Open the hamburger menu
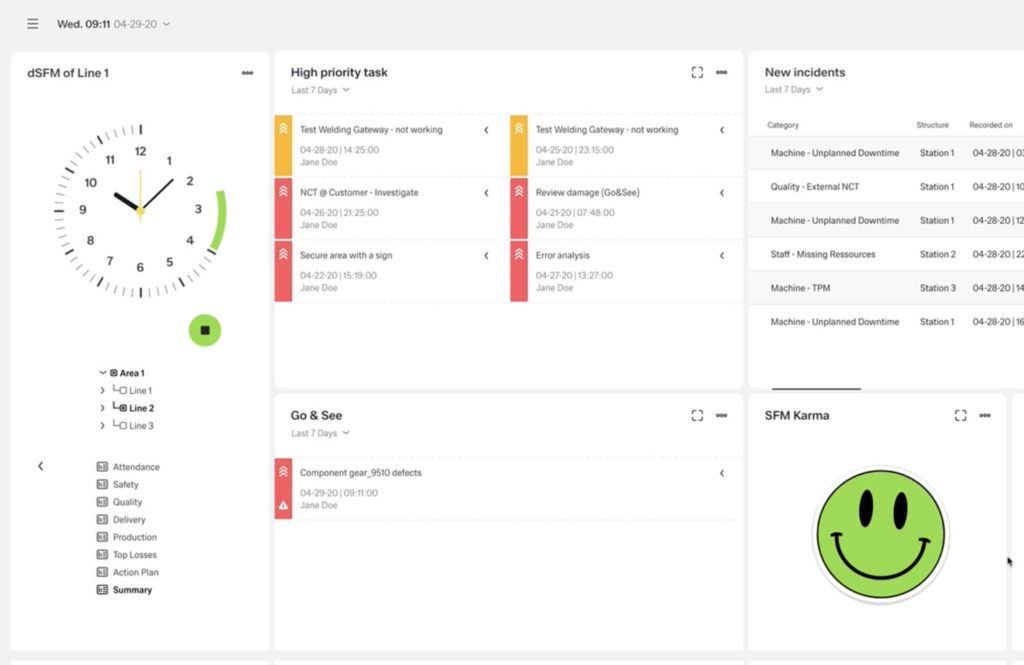 33,24
